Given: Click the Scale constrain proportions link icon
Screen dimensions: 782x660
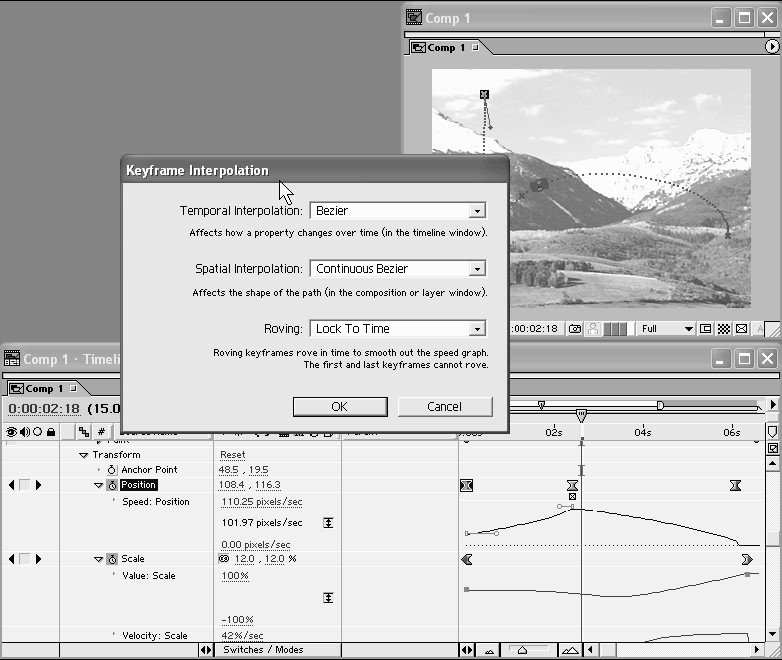Looking at the screenshot, I should 224,559.
